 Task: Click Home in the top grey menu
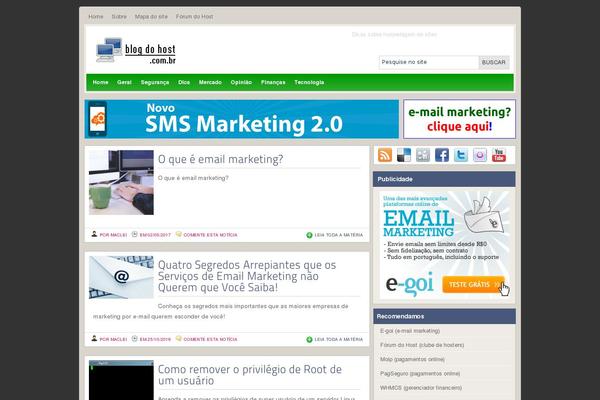[x=96, y=16]
